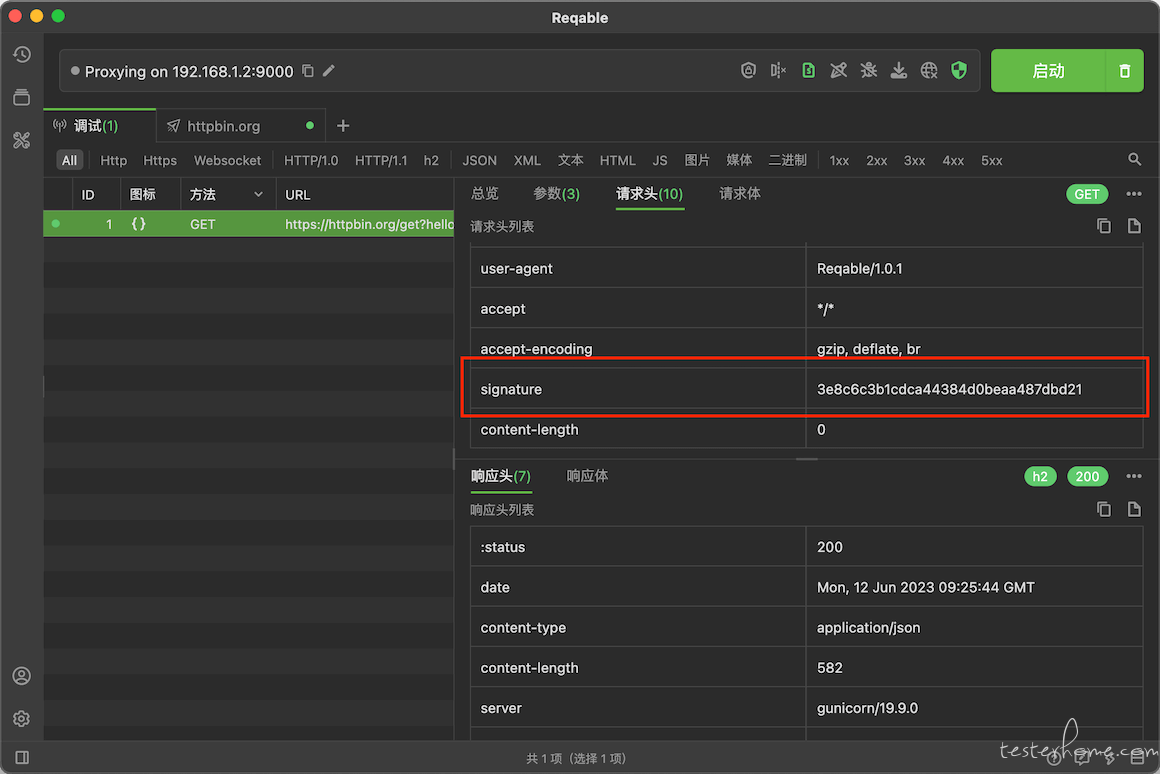Open the 参数(3) parameters tab

[556, 194]
